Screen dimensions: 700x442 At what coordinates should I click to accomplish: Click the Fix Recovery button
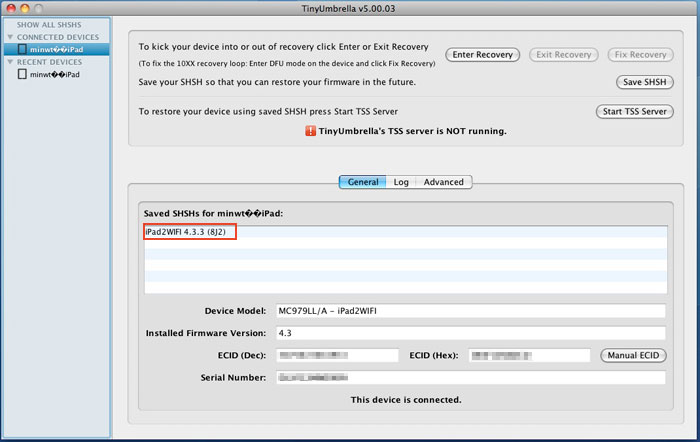[x=641, y=54]
